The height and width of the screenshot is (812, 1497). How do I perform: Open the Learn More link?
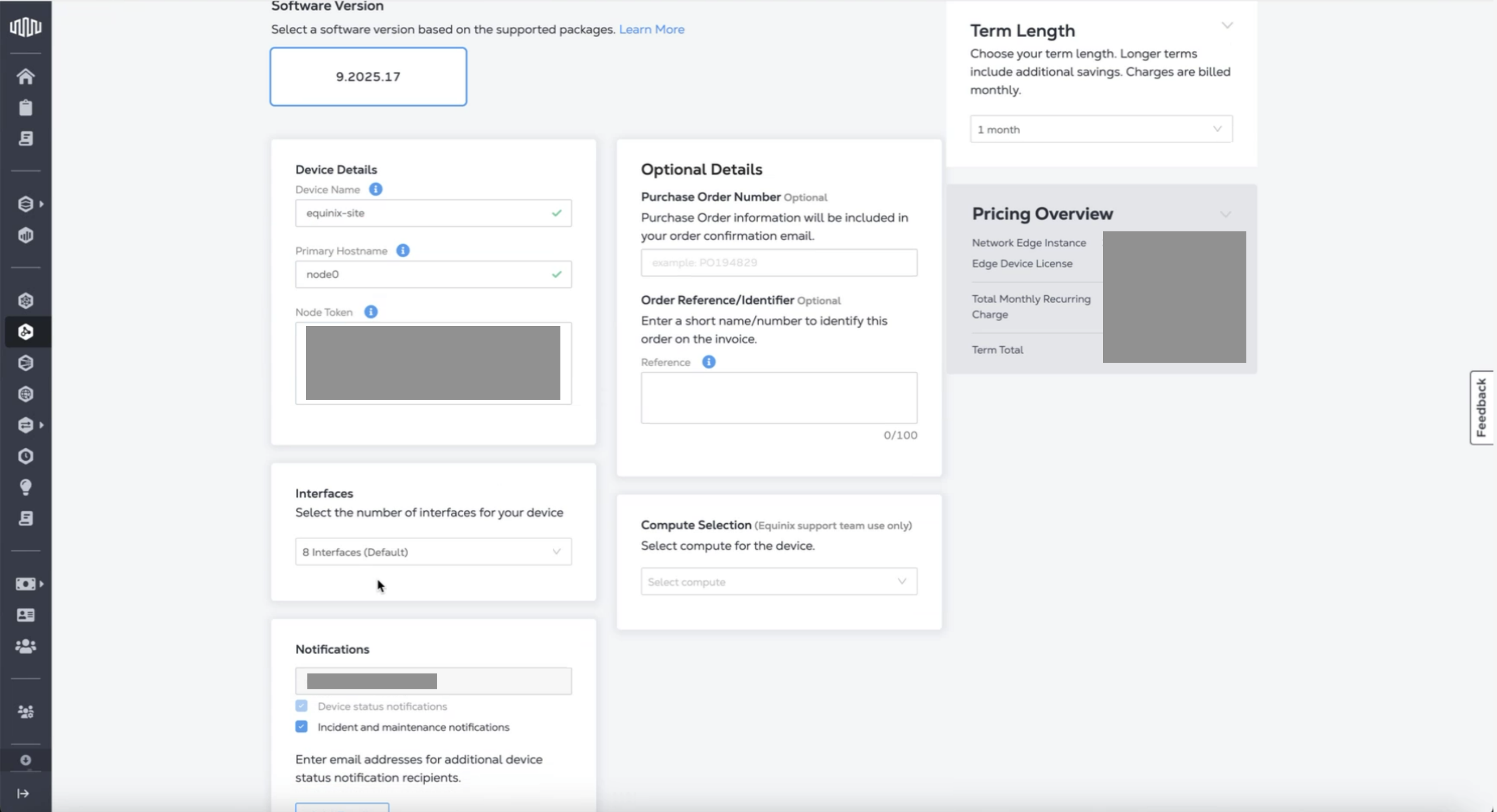[651, 29]
